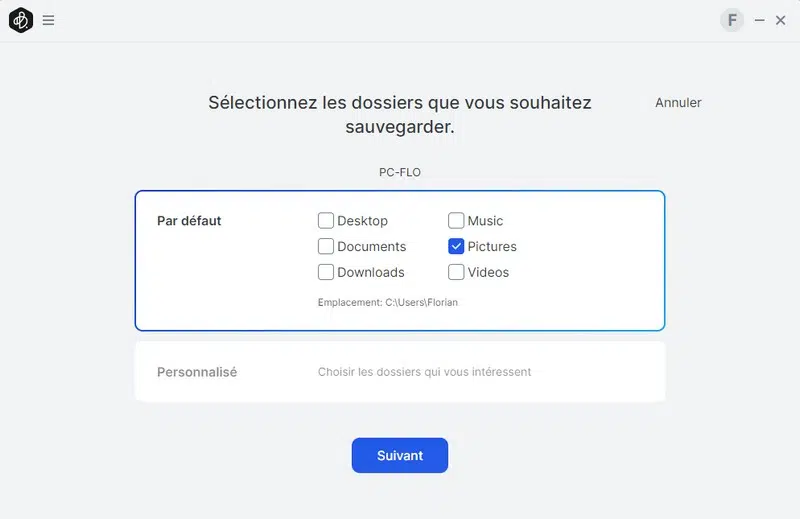Click the PC-FLO device name
Image resolution: width=800 pixels, height=519 pixels.
point(400,172)
